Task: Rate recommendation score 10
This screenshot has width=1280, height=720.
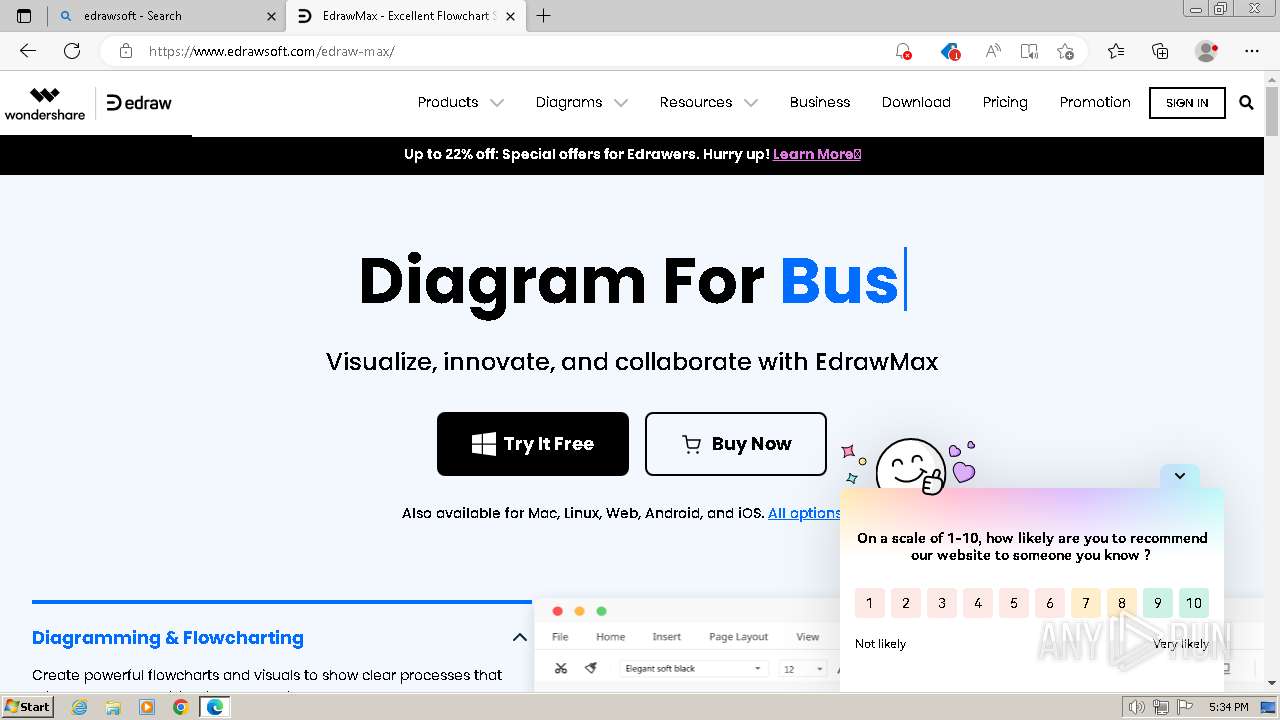Action: tap(1193, 603)
